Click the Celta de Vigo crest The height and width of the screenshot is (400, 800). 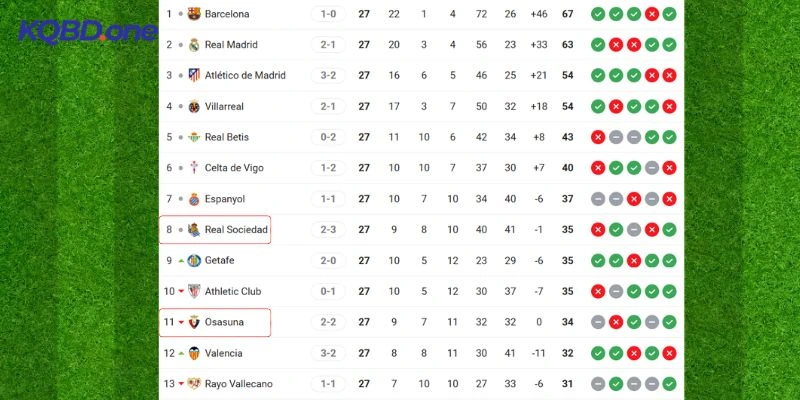194,168
